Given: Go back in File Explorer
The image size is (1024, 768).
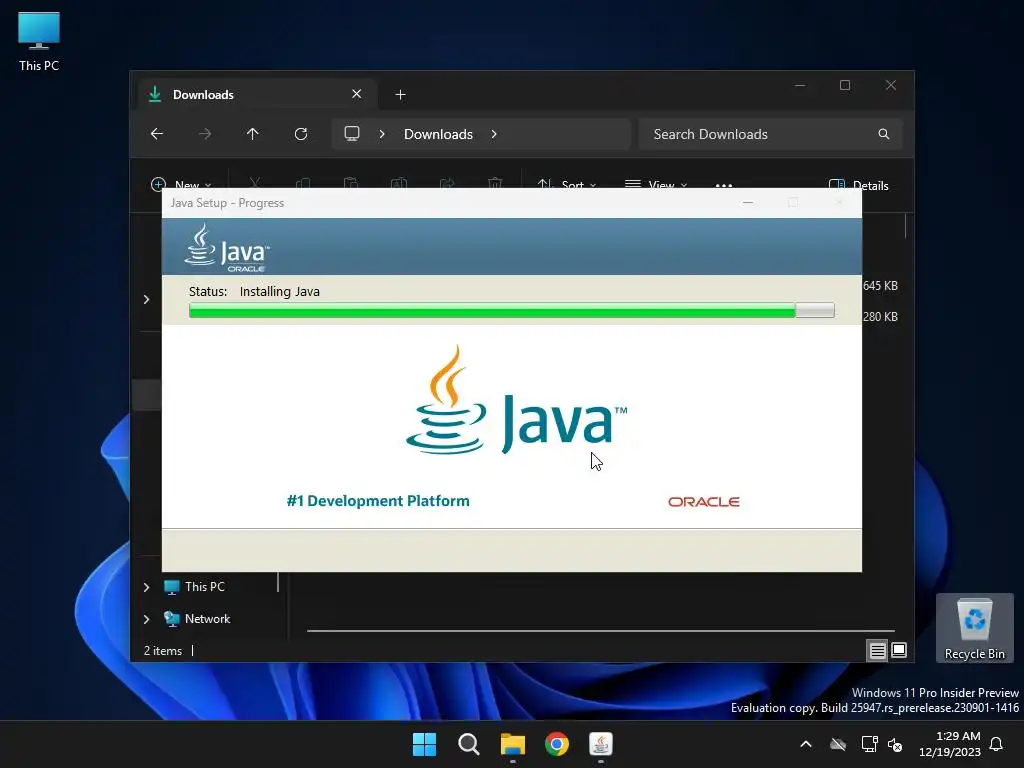Looking at the screenshot, I should coord(157,134).
